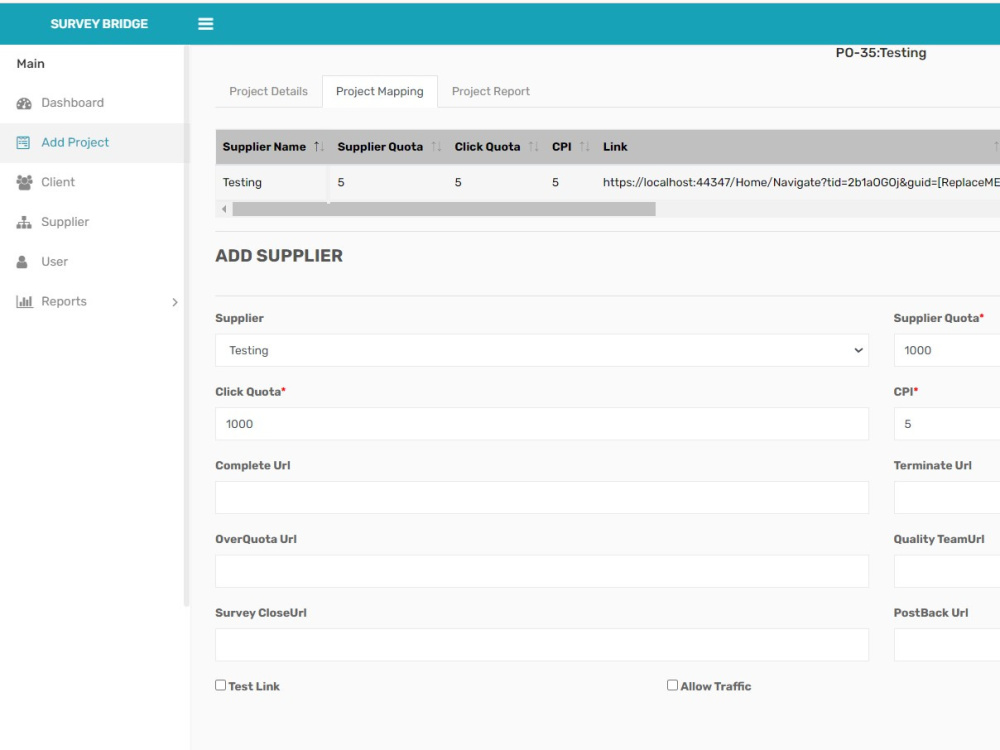The image size is (1000, 750).
Task: Click the Dashboard gauge icon
Action: 24,103
